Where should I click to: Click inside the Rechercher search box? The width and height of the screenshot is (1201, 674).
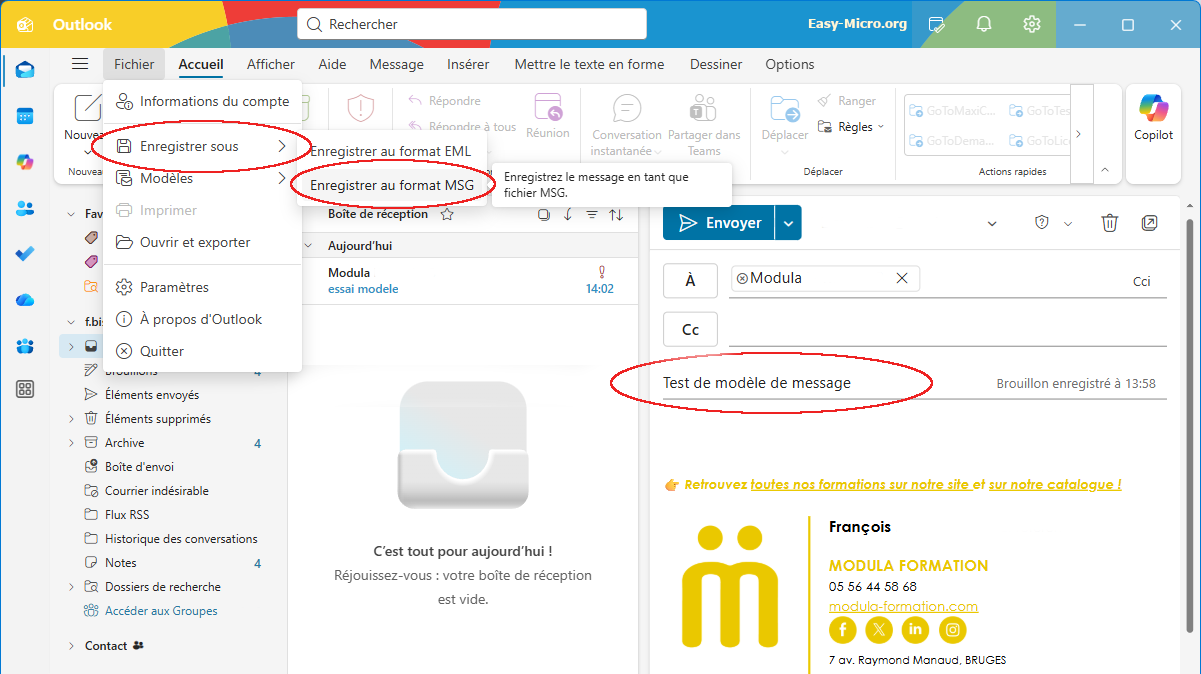coord(470,23)
